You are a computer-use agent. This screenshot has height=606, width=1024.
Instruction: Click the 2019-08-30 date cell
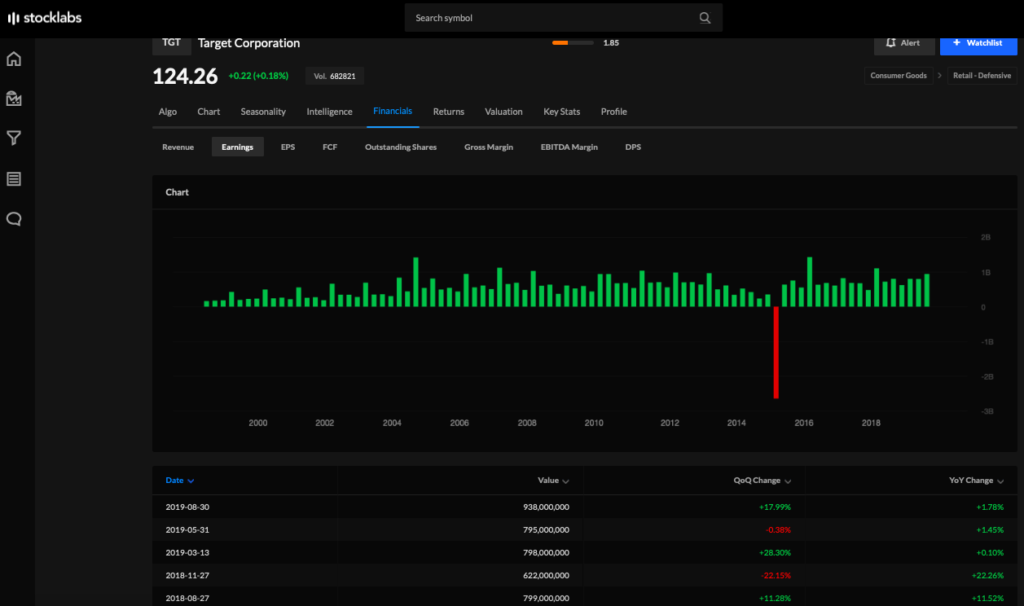(x=187, y=507)
